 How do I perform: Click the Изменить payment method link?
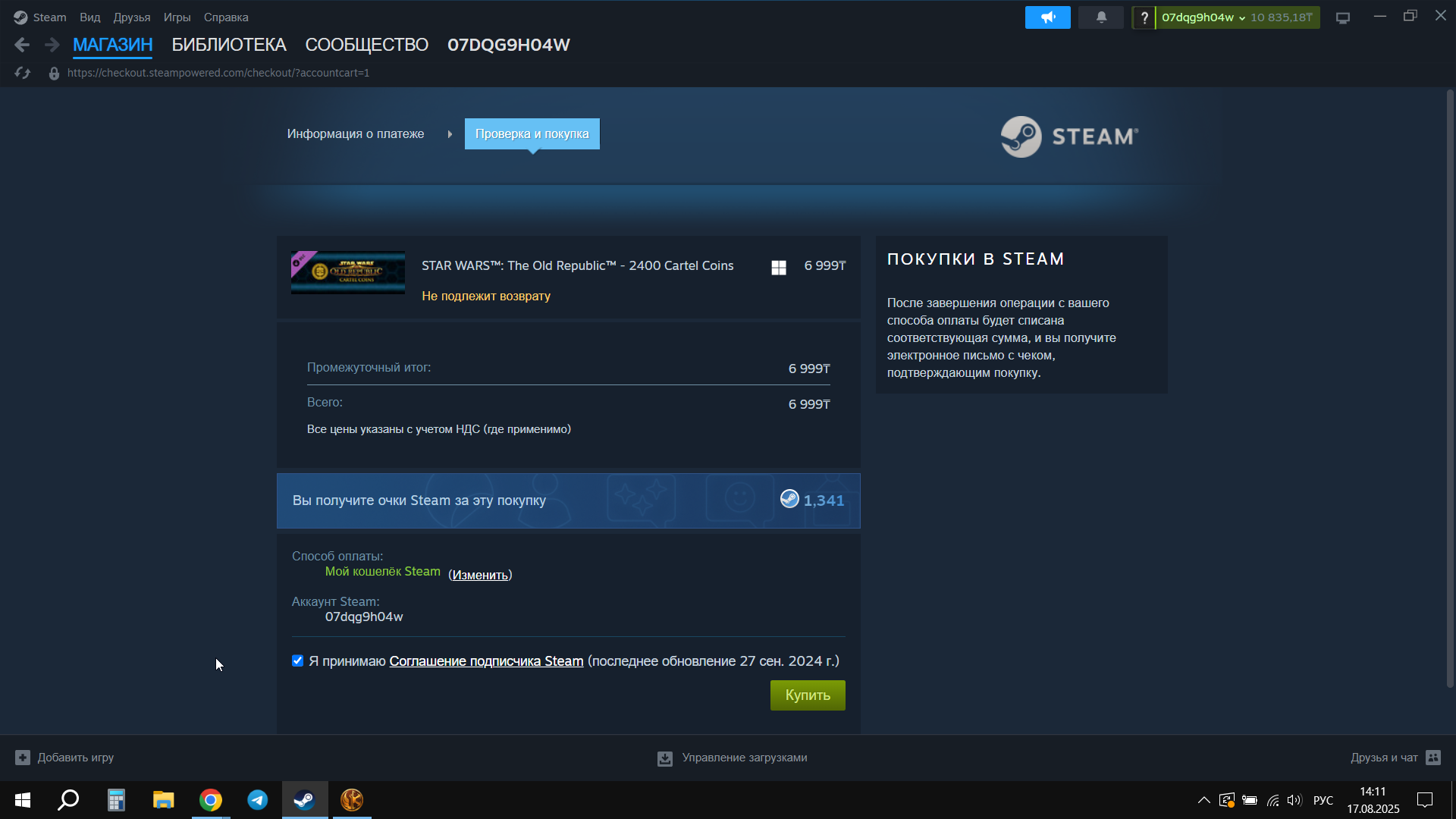[x=480, y=575]
